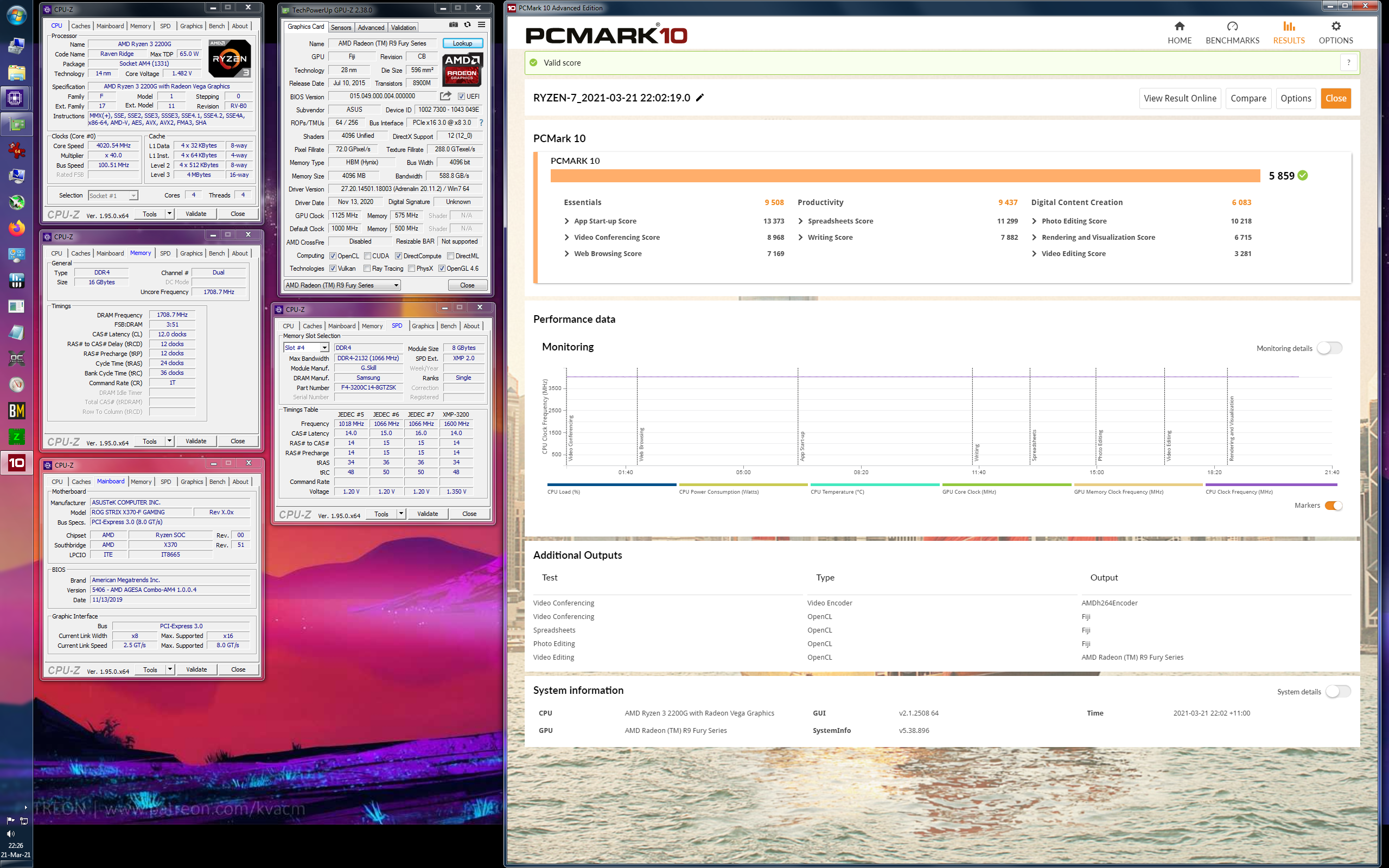Open the GPU-Z hamburger menu
1389x868 pixels.
pyautogui.click(x=482, y=25)
